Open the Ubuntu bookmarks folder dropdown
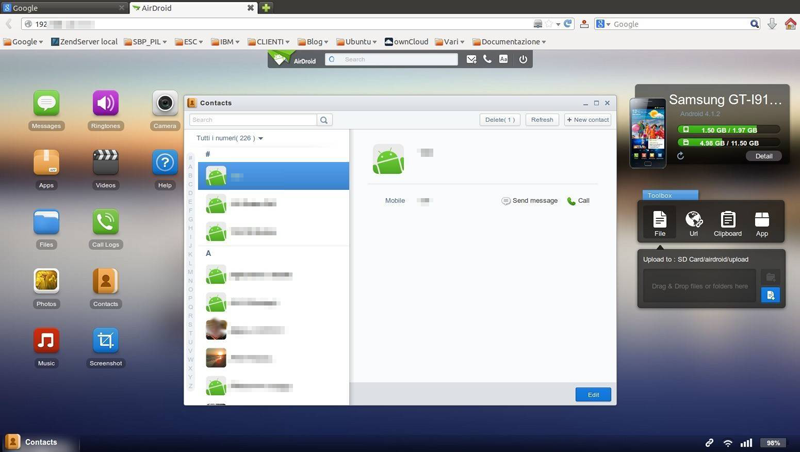The width and height of the screenshot is (800, 452). (359, 42)
